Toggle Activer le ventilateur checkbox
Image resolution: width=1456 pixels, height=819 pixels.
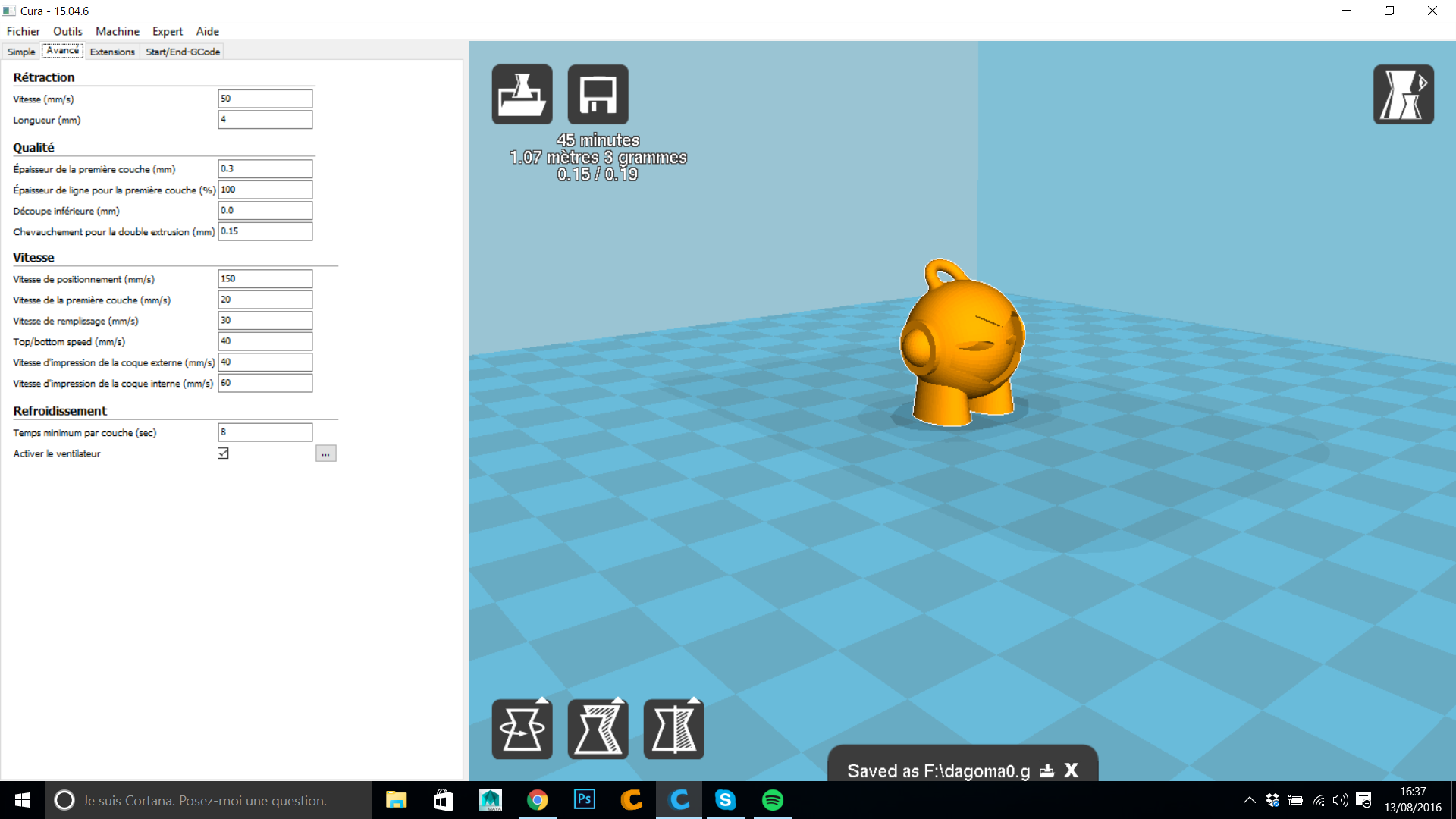(223, 453)
